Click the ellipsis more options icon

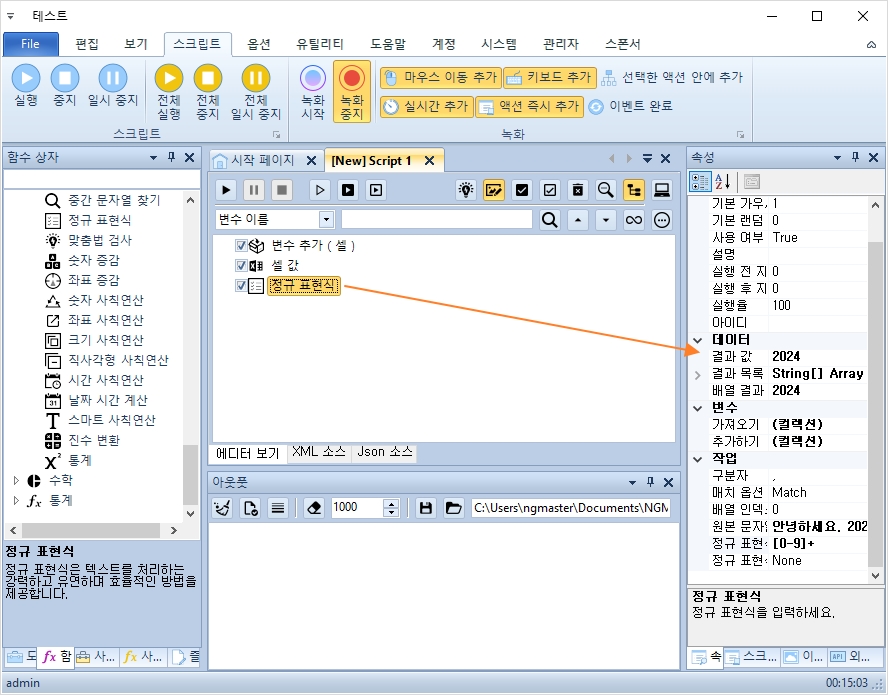tap(661, 220)
